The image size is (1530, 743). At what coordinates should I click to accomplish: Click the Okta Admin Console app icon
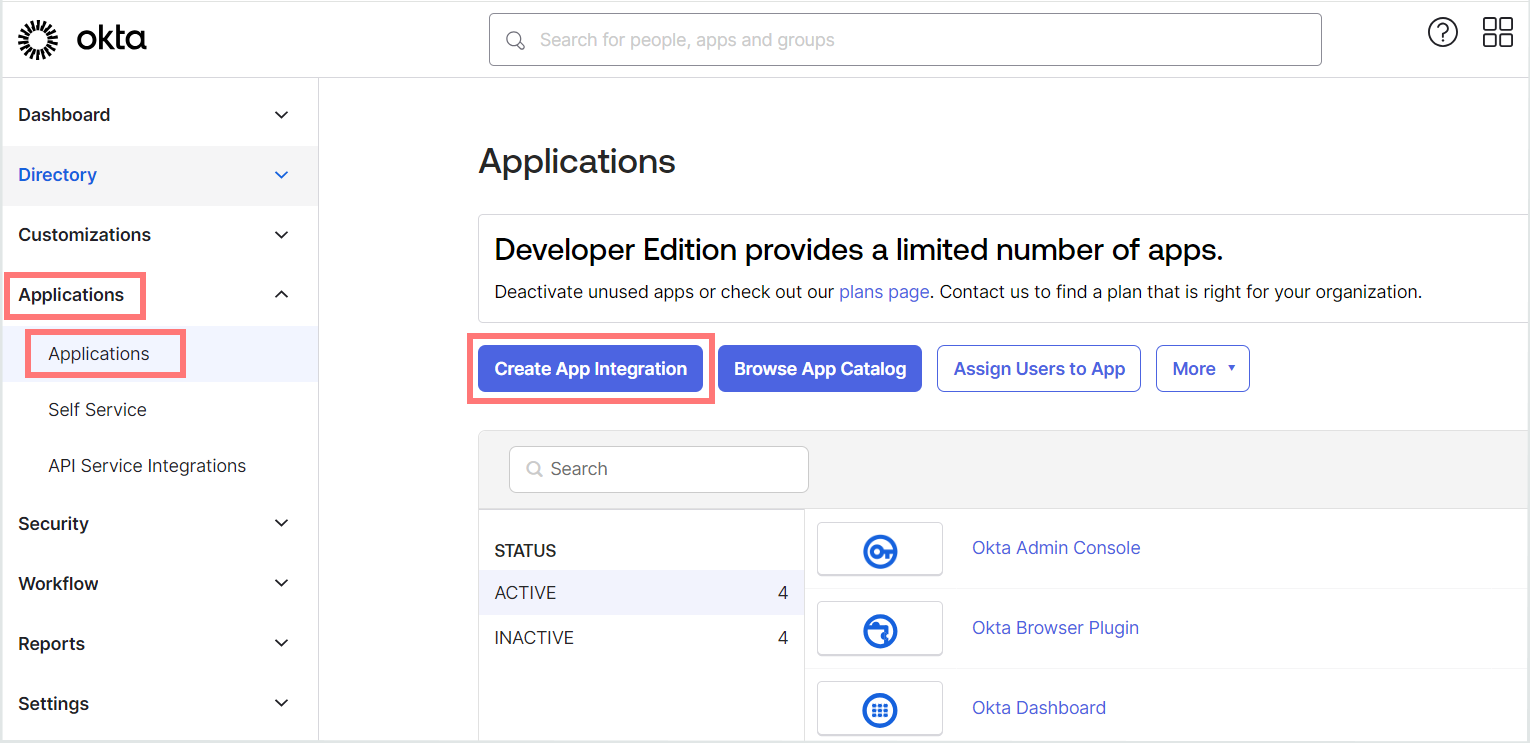(x=880, y=549)
